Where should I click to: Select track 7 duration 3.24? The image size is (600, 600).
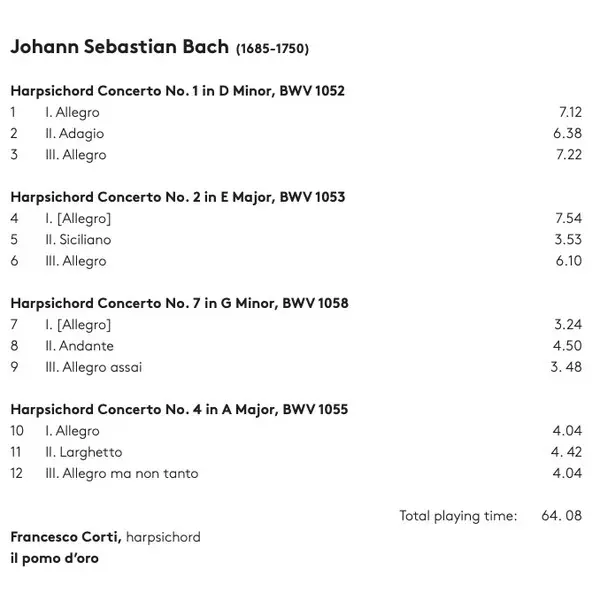(x=568, y=325)
